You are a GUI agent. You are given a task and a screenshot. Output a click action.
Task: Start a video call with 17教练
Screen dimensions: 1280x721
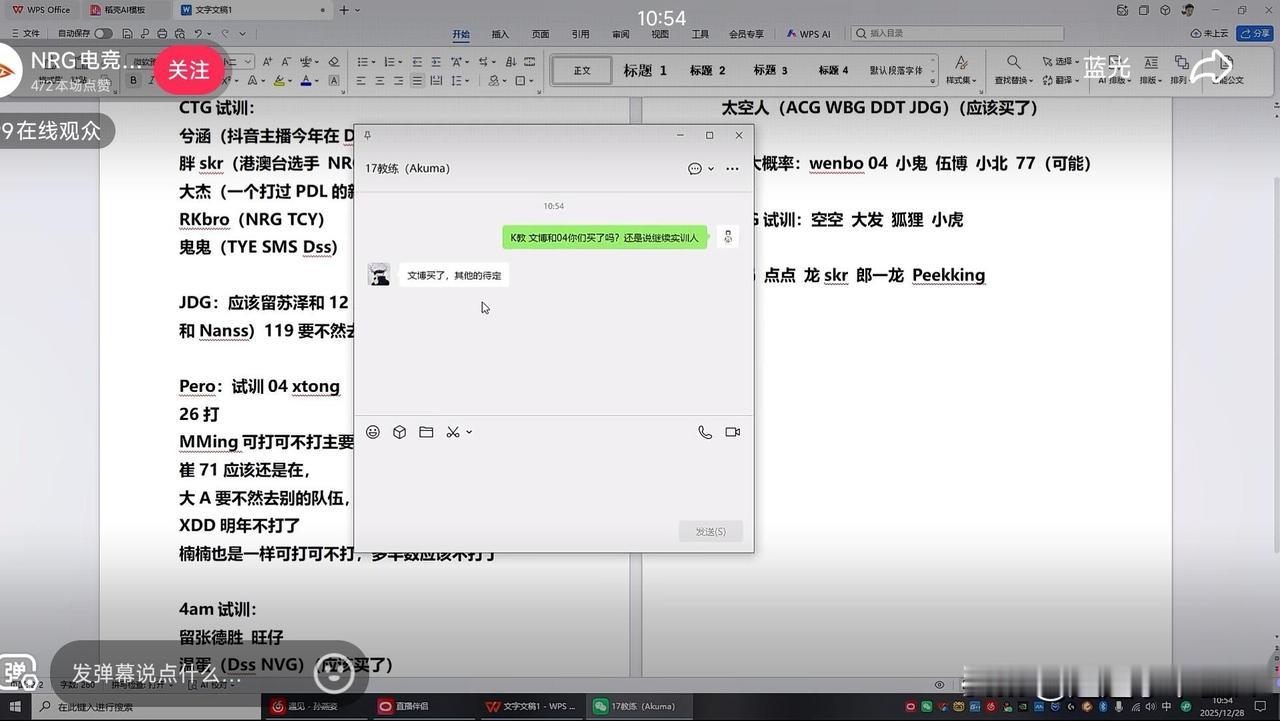click(733, 432)
